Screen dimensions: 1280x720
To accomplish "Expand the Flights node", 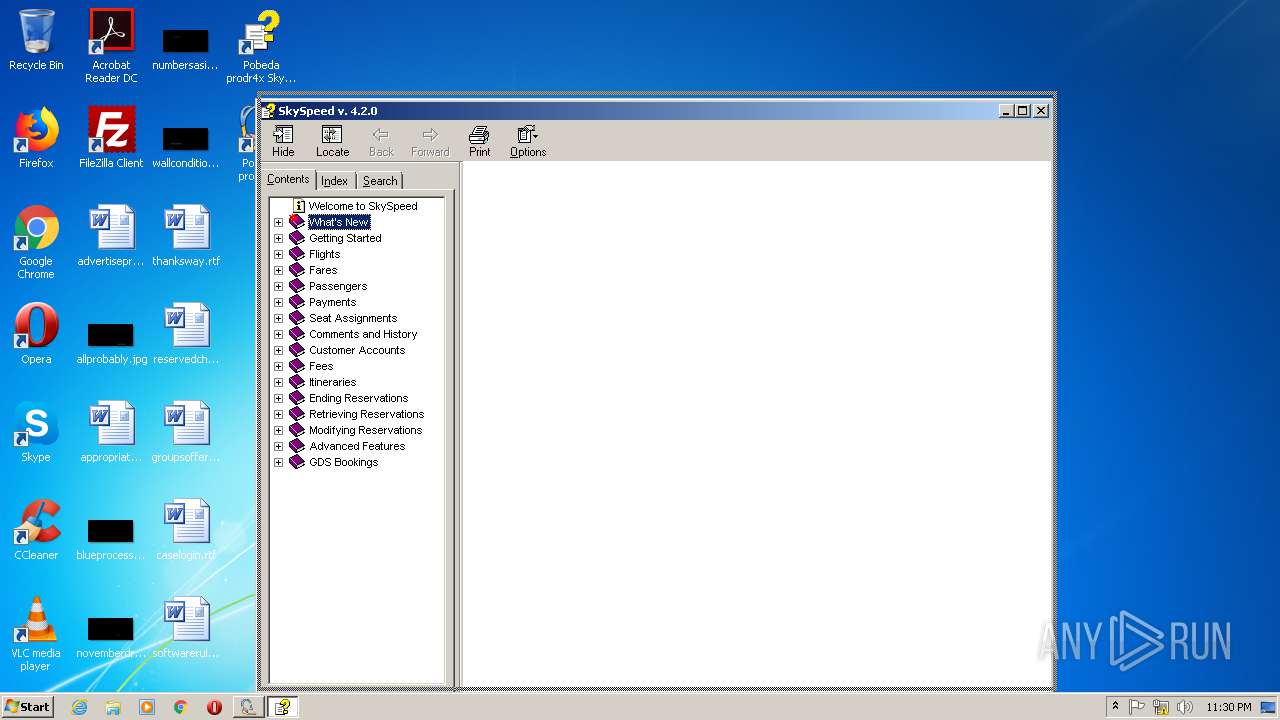I will (x=279, y=254).
